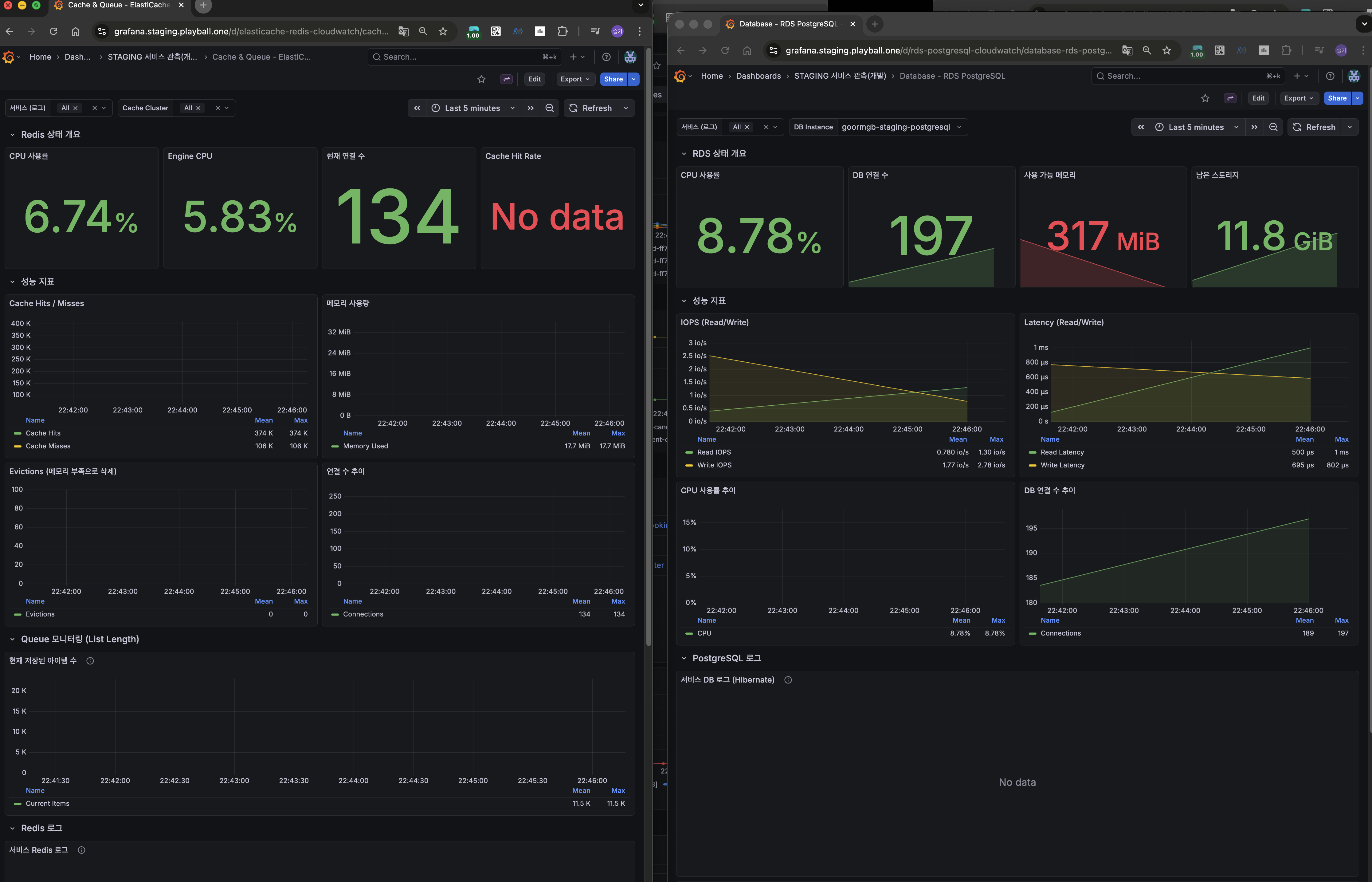Click Edit button on PostgreSQL dashboard

point(1258,98)
